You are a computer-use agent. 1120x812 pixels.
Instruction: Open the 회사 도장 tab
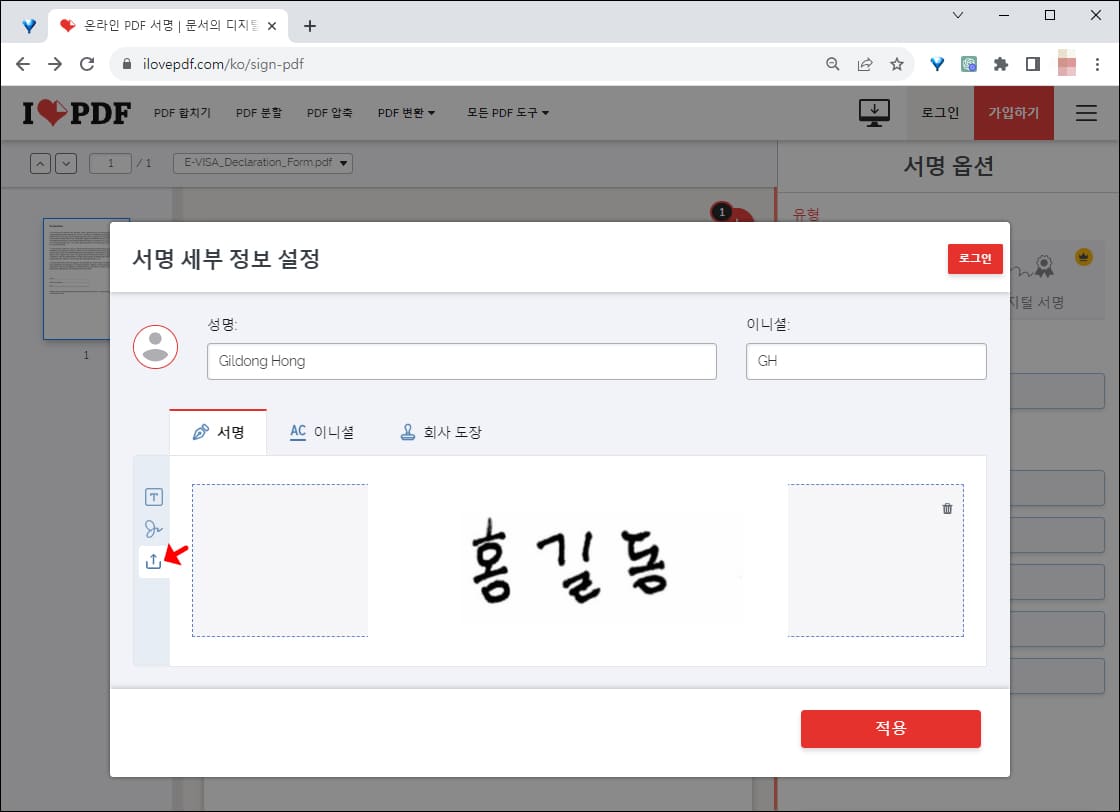point(440,432)
